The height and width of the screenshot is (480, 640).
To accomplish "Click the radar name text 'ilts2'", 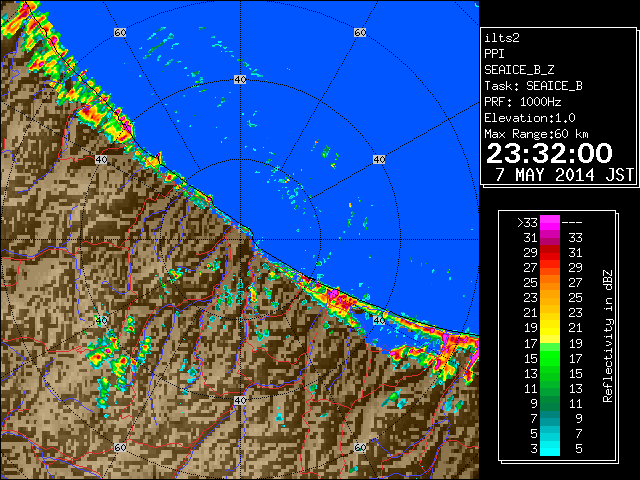I will pyautogui.click(x=502, y=38).
